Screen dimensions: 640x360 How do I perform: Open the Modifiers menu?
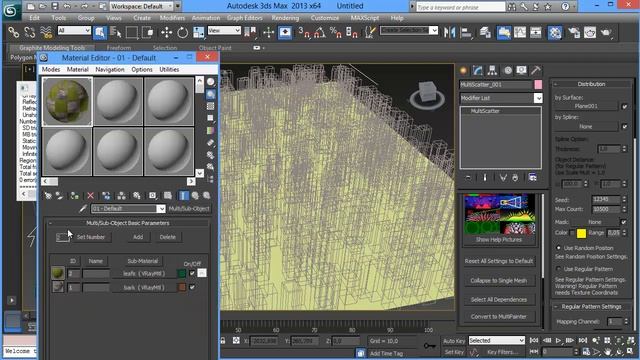[172, 18]
